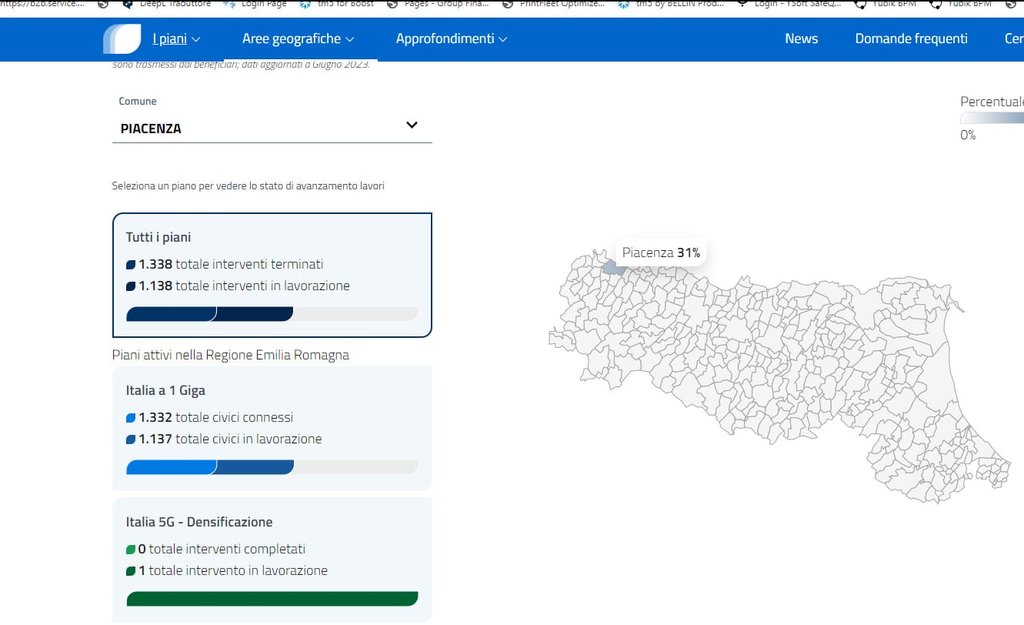Click green bullet beside intervento in lavorazione
This screenshot has height=625, width=1024.
pyautogui.click(x=131, y=571)
